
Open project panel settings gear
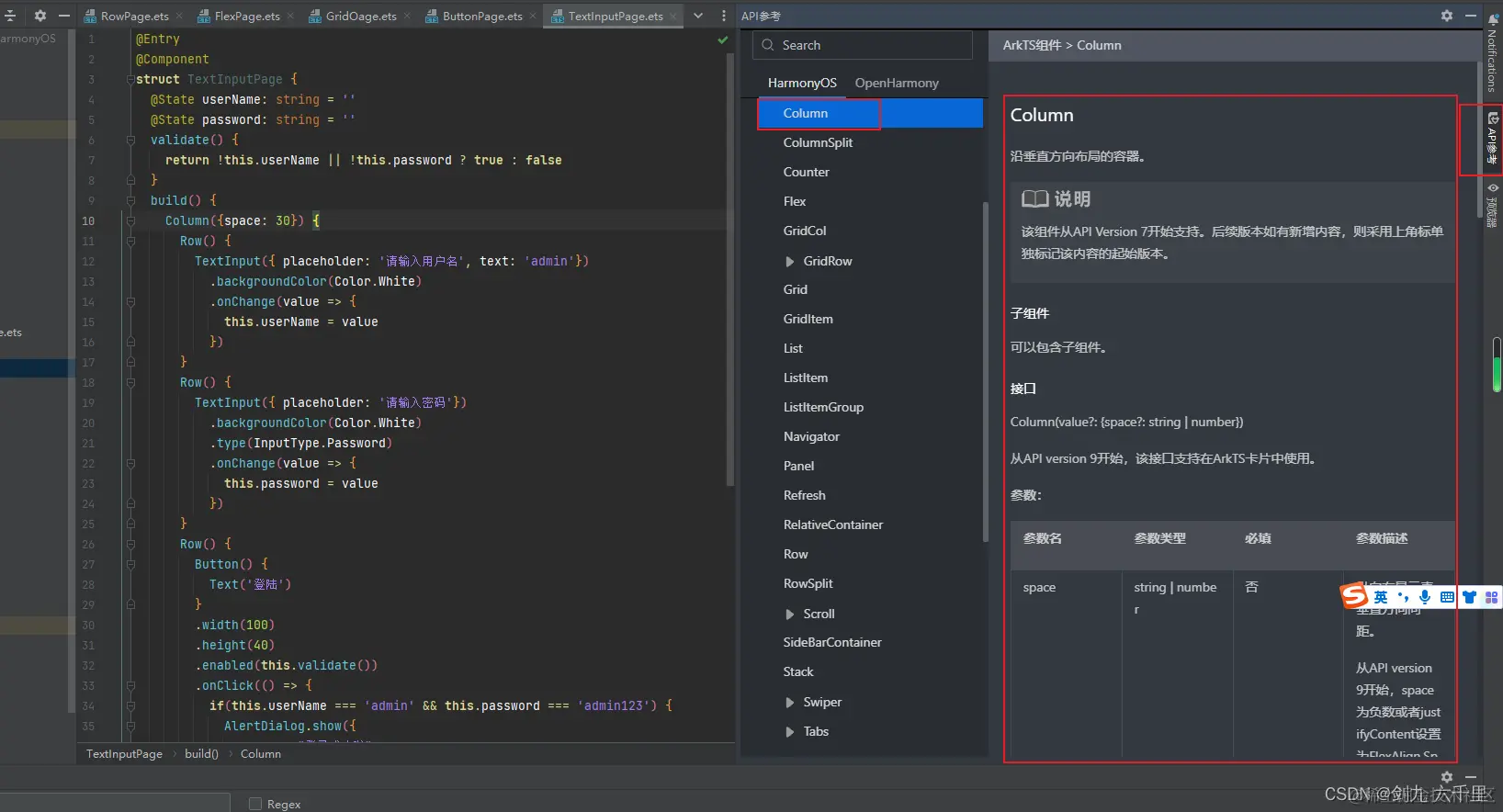coord(40,16)
